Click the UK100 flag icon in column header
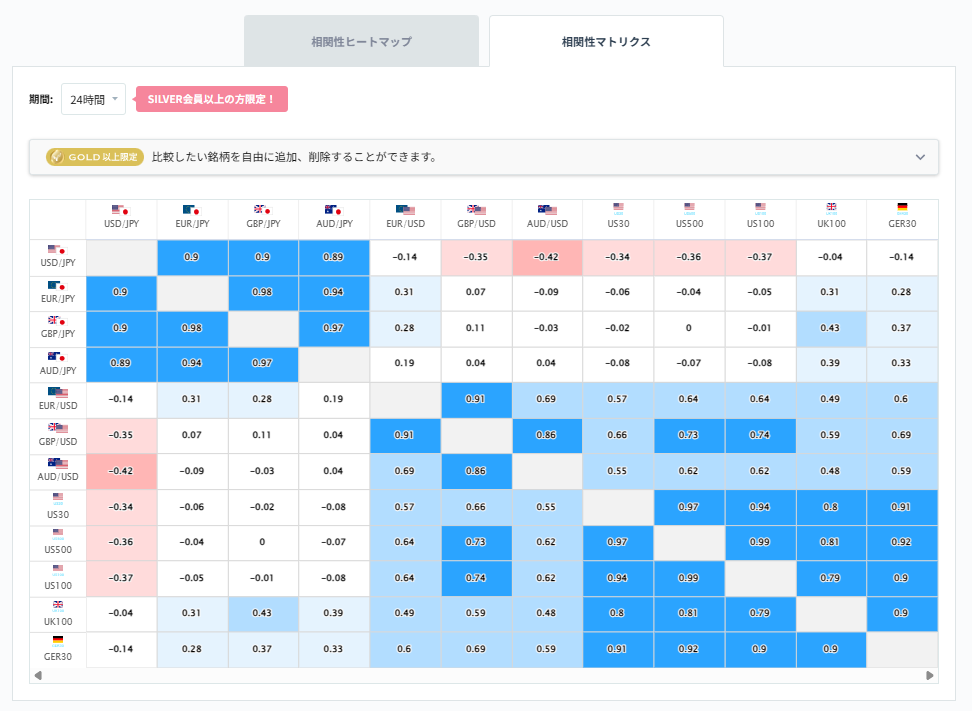 [830, 205]
